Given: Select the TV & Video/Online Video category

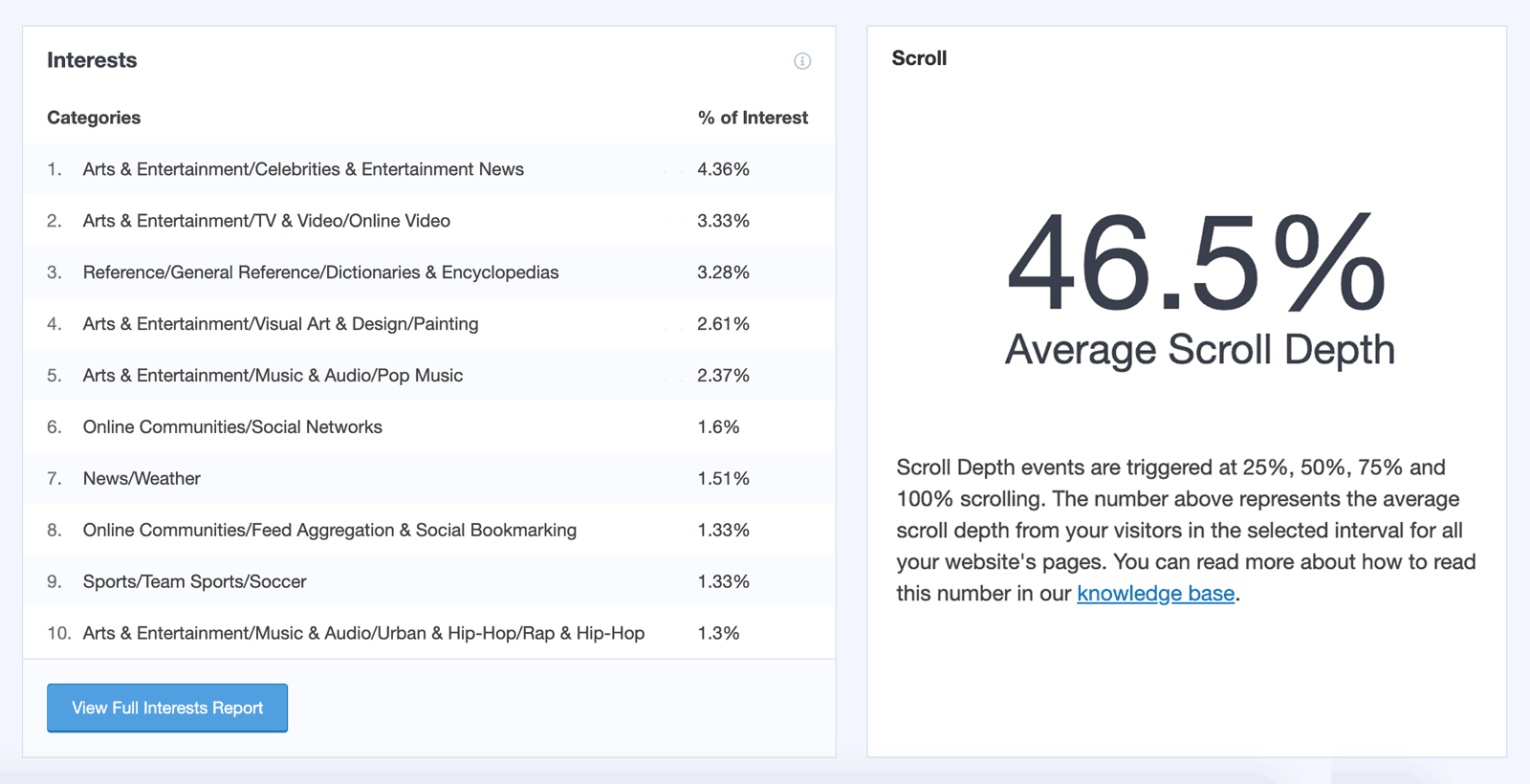Looking at the screenshot, I should (266, 220).
